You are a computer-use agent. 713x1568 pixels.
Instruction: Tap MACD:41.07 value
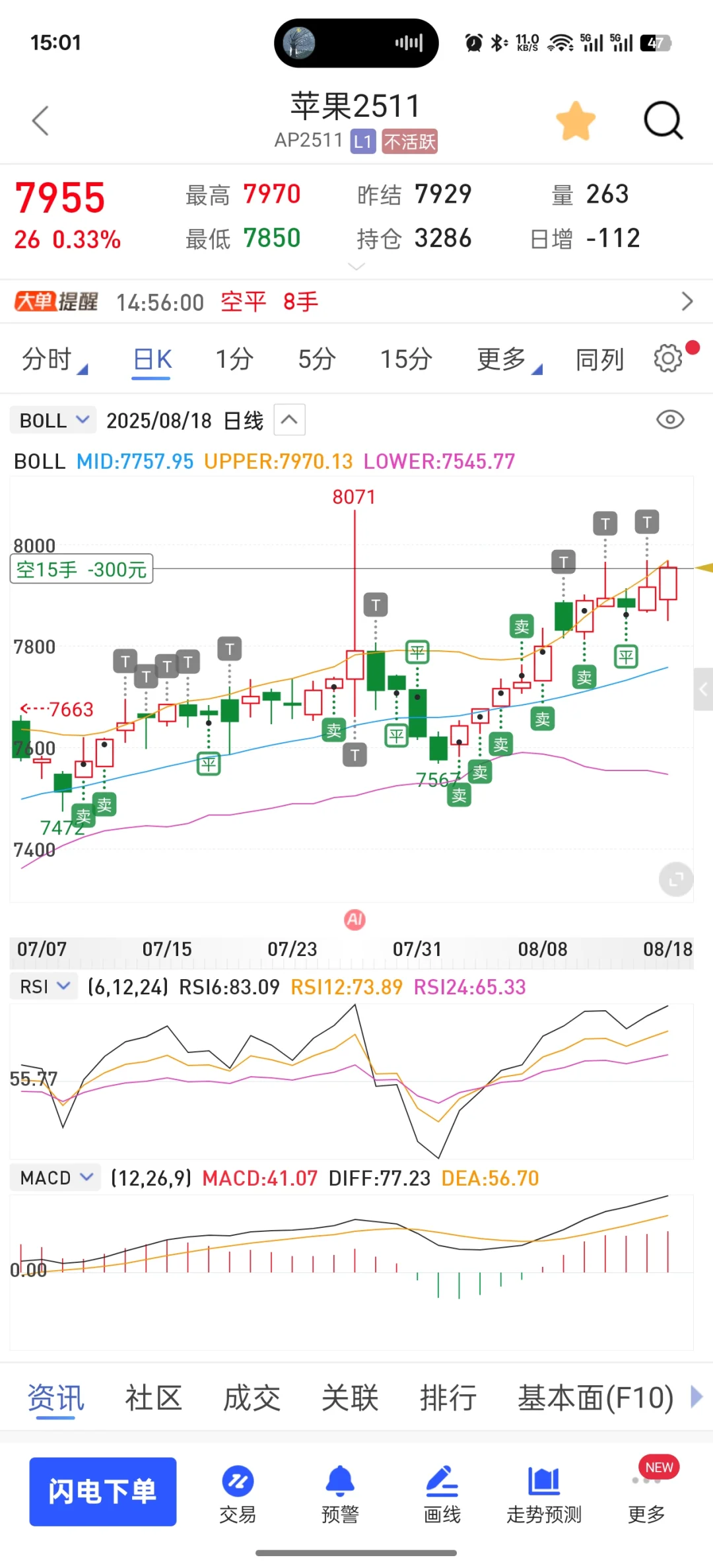click(259, 1178)
